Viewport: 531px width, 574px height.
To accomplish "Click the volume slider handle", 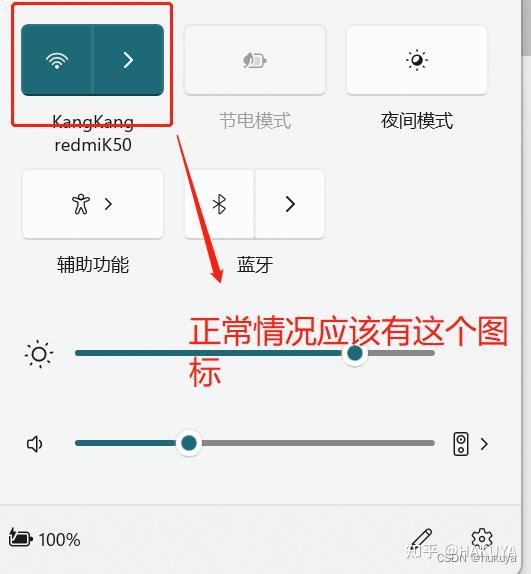I will [x=188, y=443].
